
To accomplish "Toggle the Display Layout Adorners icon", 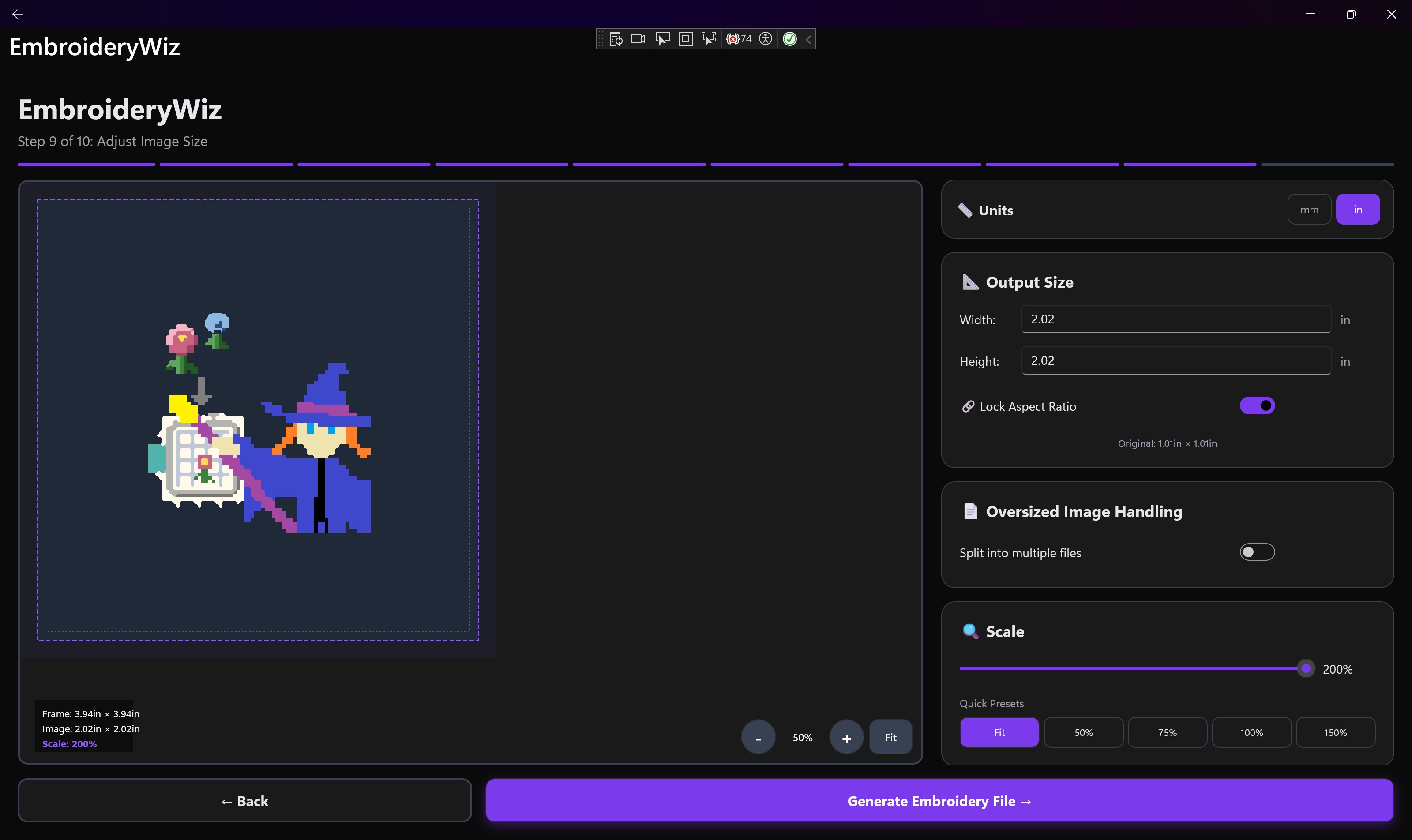I will [x=685, y=39].
